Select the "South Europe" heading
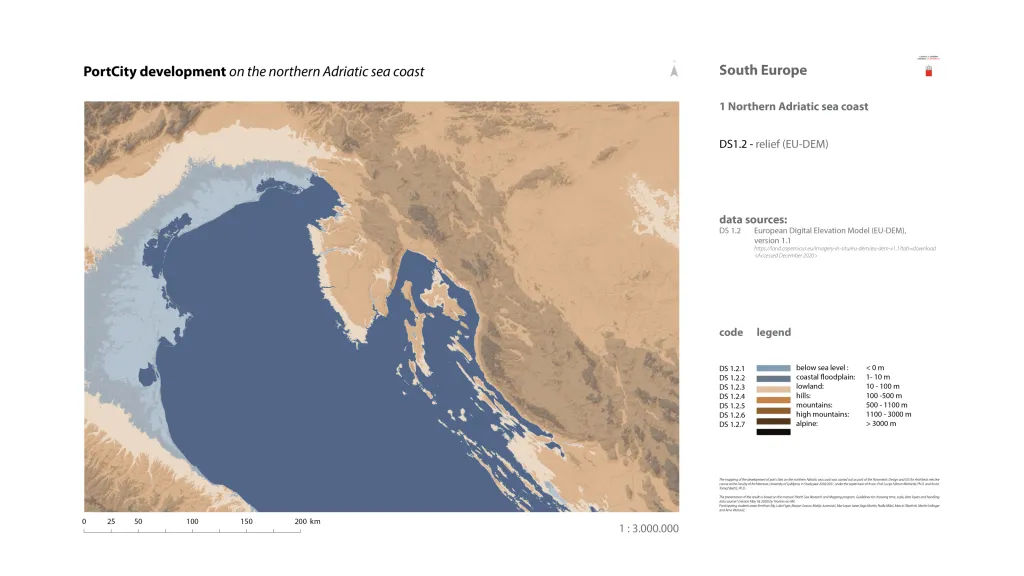1024x576 pixels. click(x=762, y=70)
